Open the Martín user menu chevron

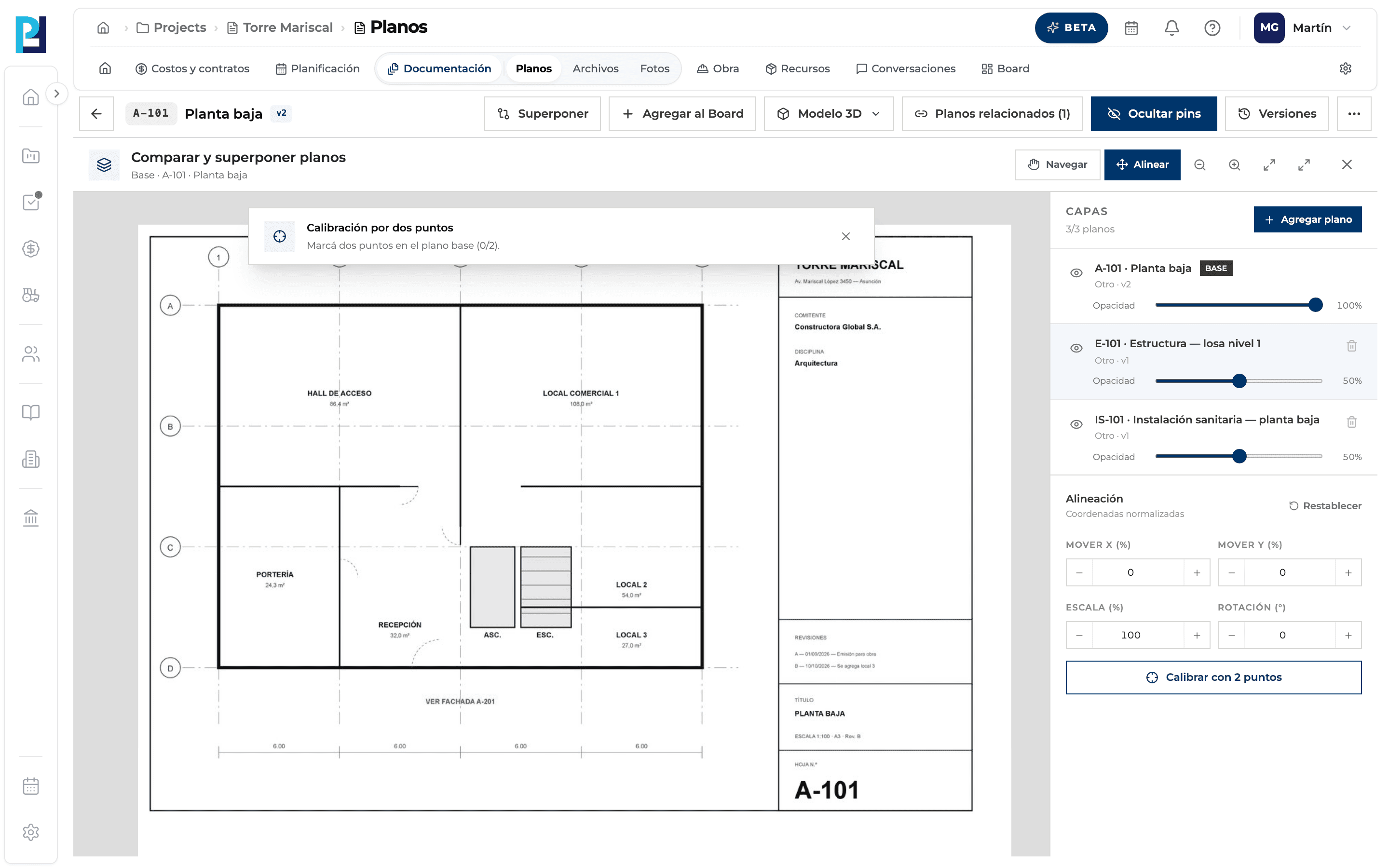[x=1347, y=27]
